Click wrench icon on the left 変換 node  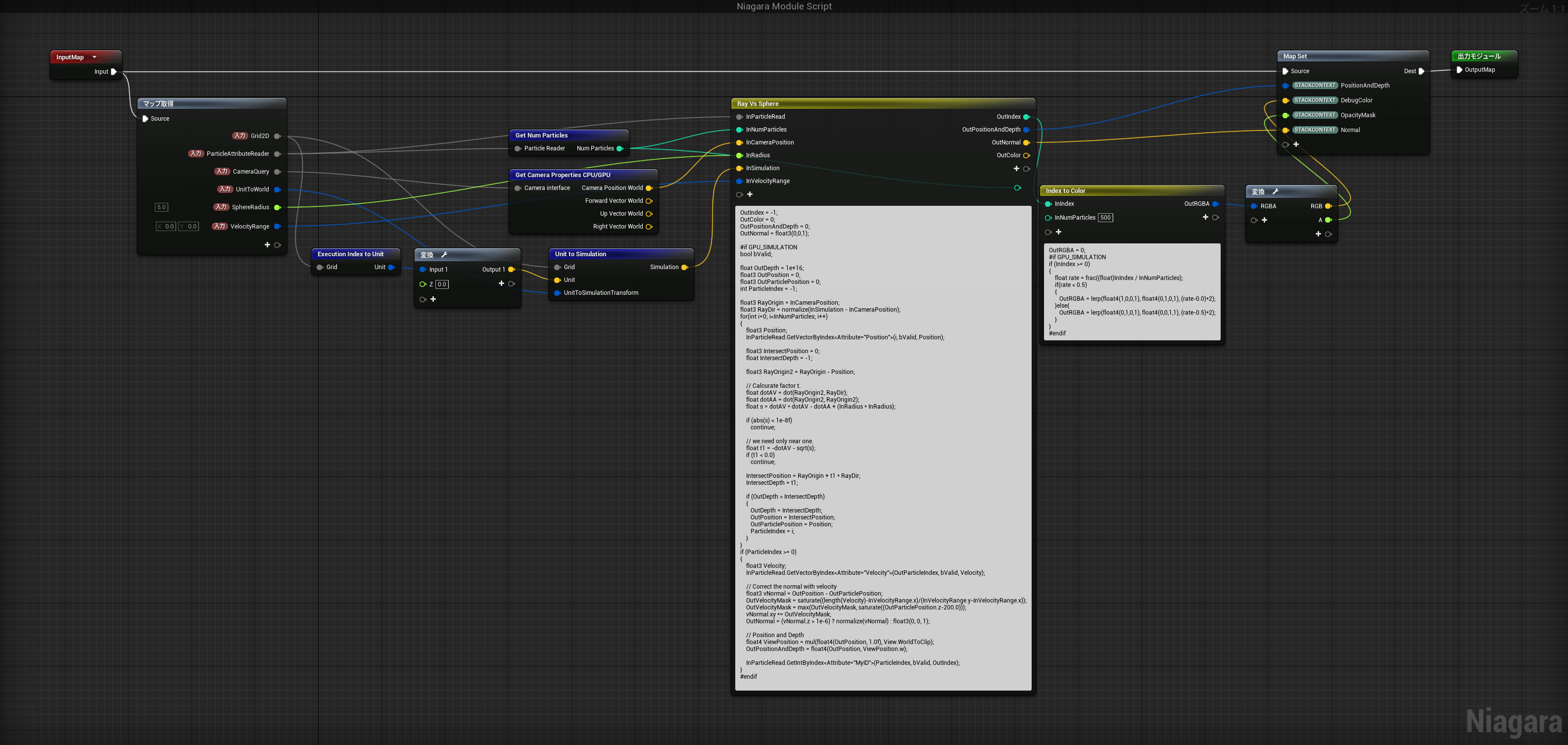(444, 254)
